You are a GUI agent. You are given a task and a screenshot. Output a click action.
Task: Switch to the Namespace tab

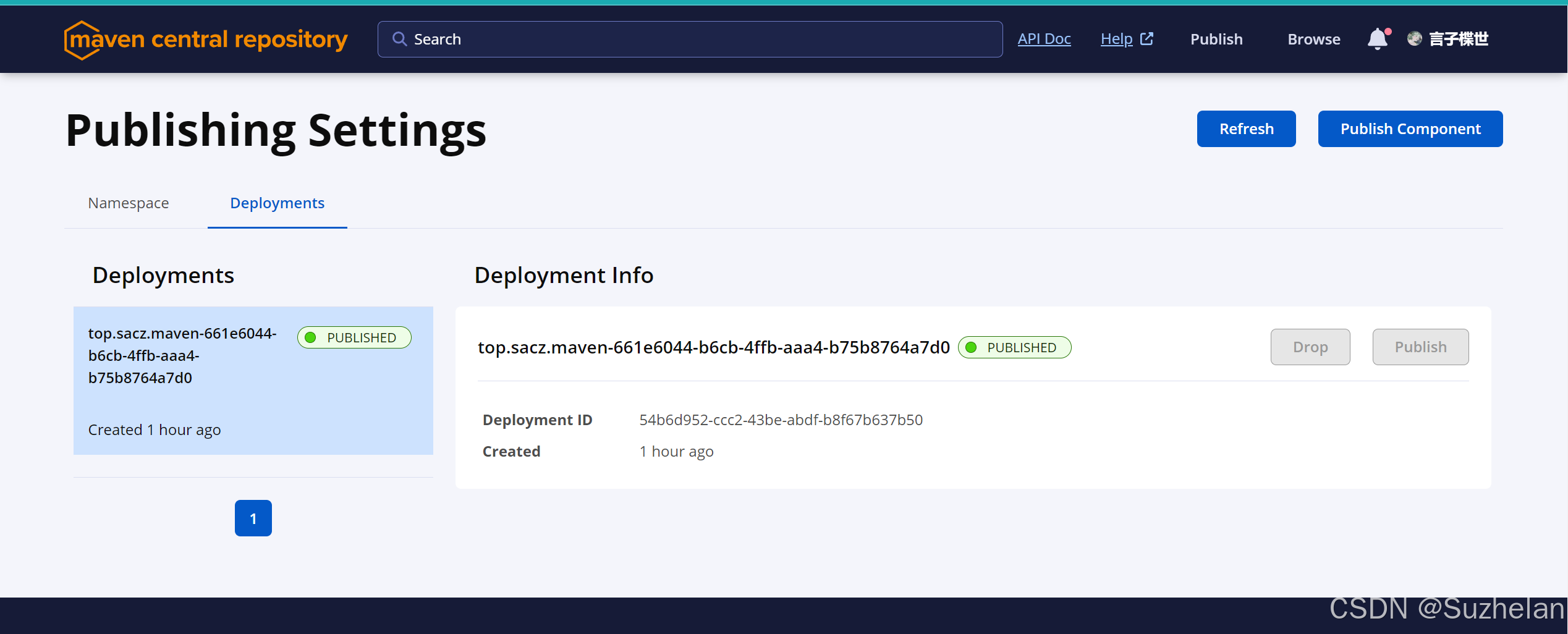pyautogui.click(x=128, y=203)
